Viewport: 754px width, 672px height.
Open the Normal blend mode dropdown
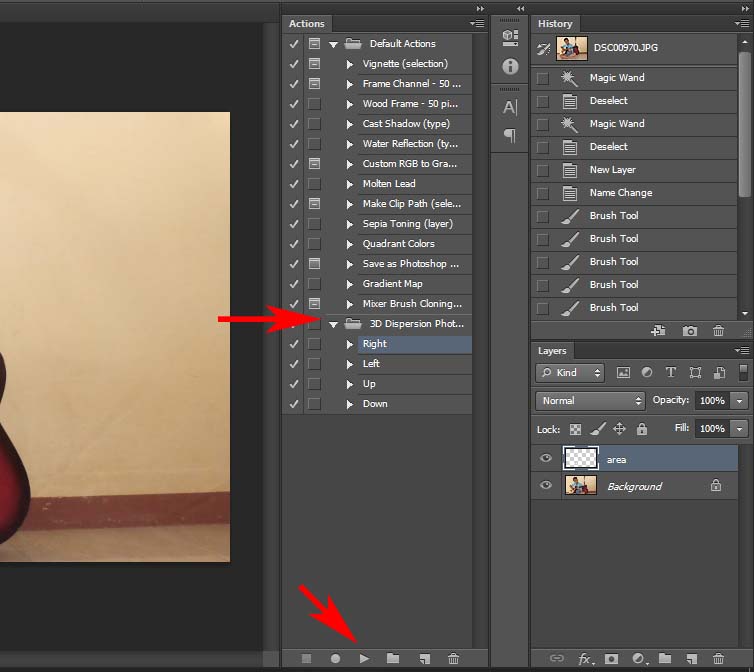tap(590, 400)
